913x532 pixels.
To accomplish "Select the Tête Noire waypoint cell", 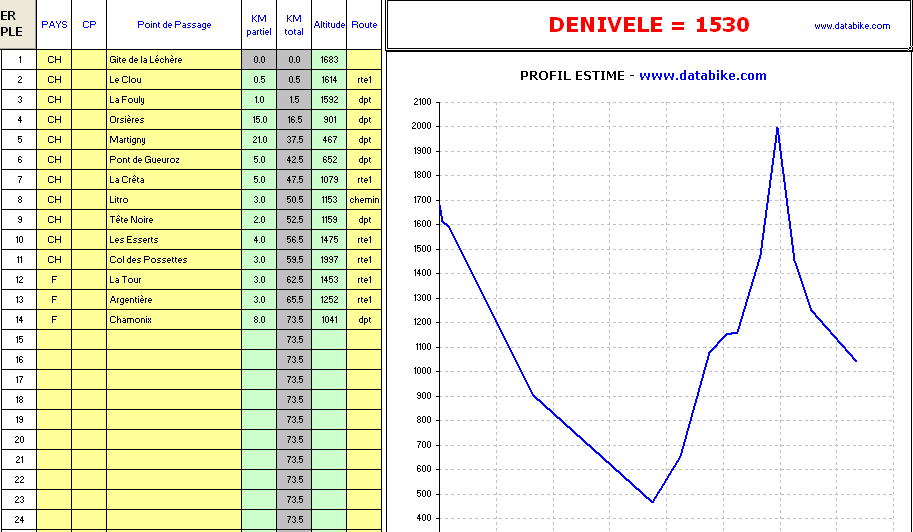I will [x=173, y=220].
